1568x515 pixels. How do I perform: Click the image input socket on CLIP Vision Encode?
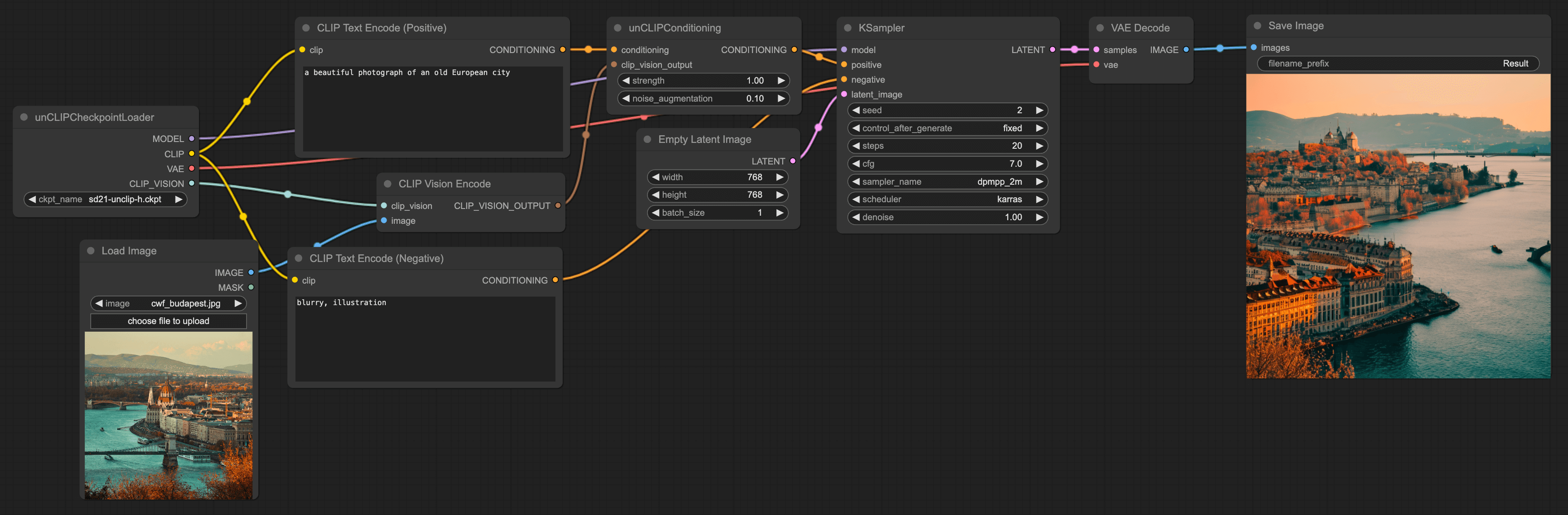coord(384,221)
